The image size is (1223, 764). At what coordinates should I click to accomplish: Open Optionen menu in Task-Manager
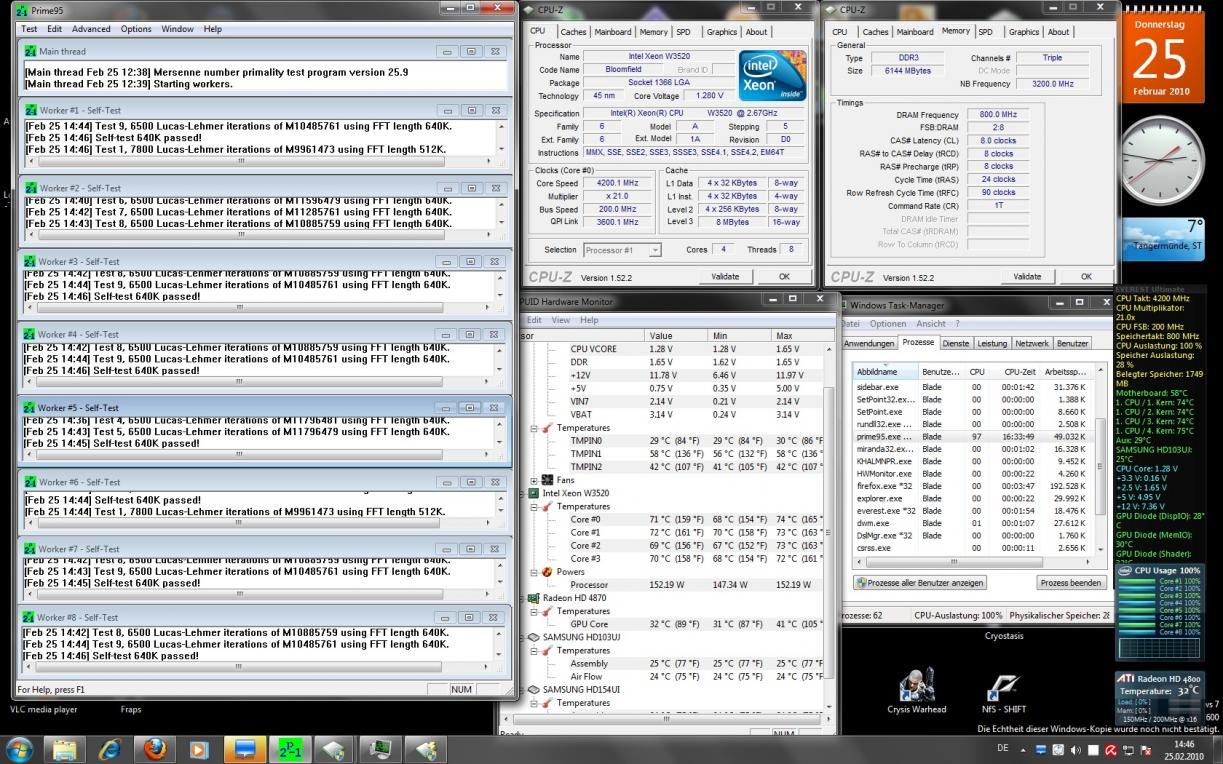click(x=887, y=324)
